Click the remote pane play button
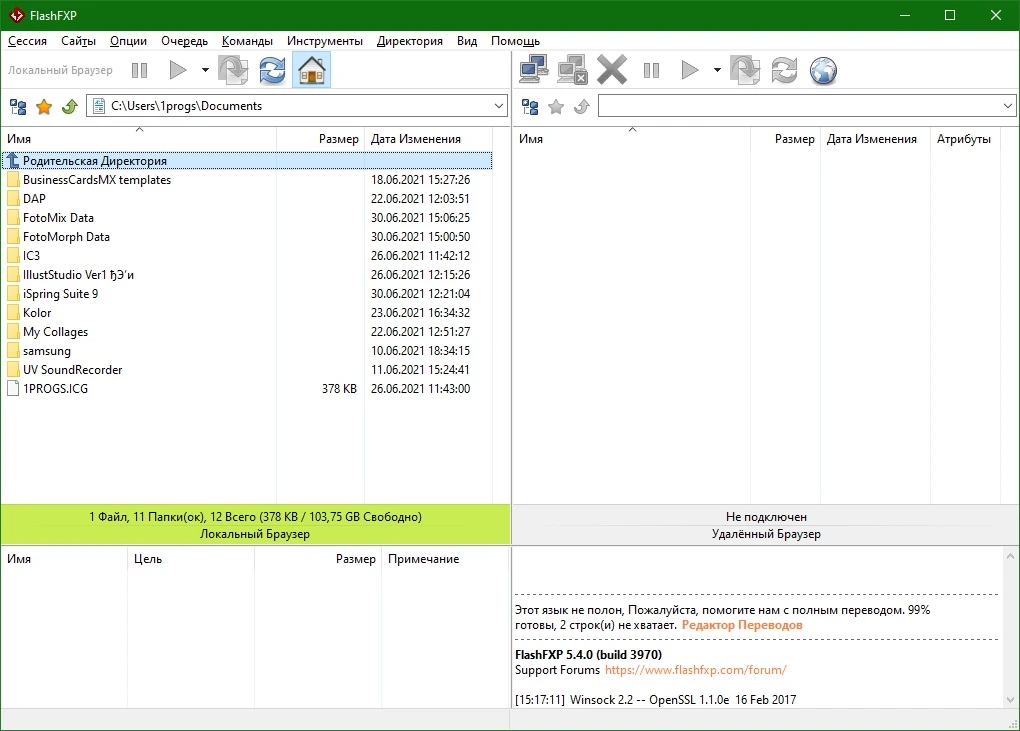 690,70
